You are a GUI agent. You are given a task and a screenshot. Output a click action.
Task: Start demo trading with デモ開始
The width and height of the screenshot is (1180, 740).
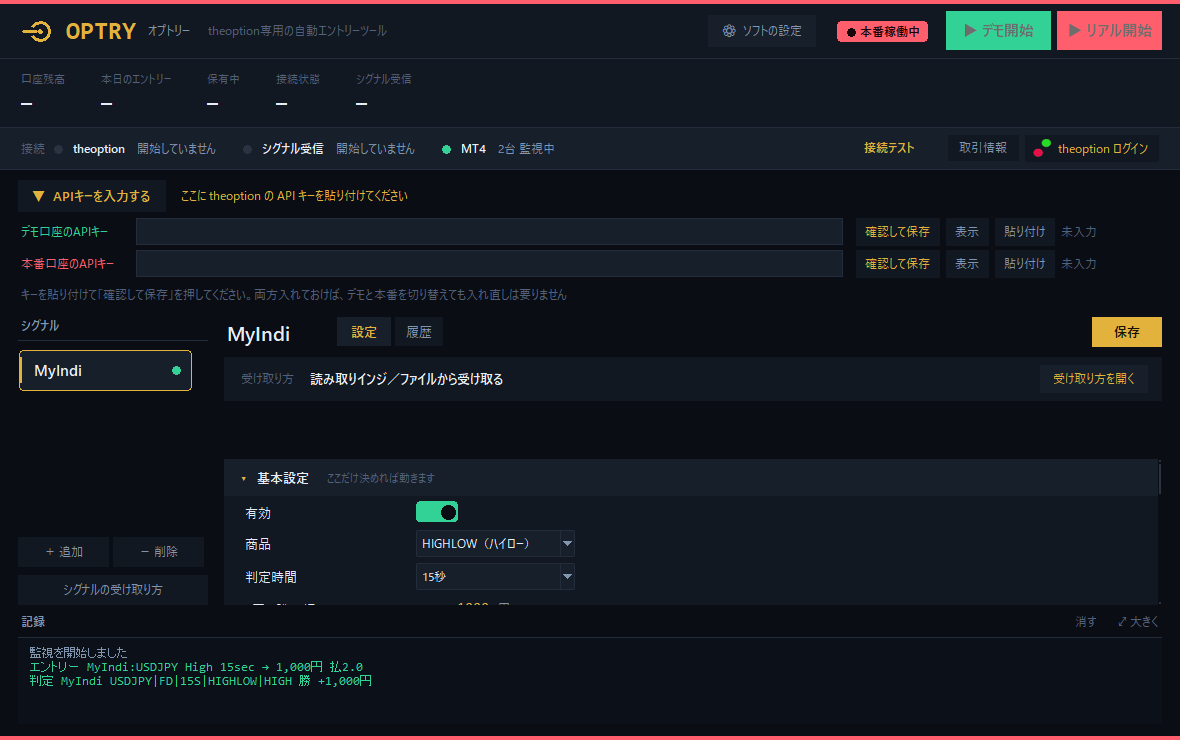tap(998, 31)
